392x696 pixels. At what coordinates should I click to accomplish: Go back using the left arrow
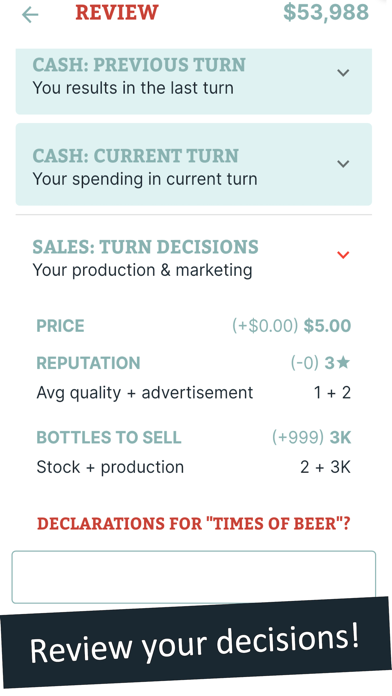(x=30, y=15)
